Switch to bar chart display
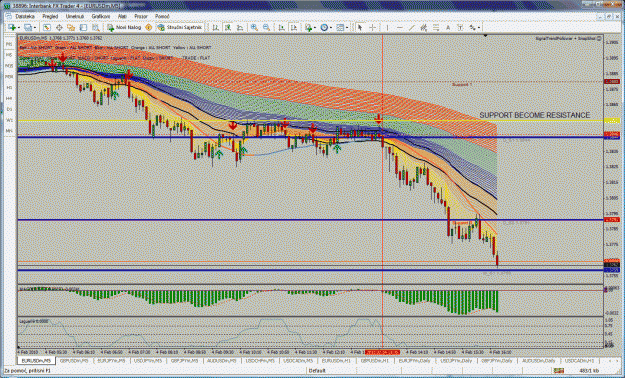Screen dimensions: 625x378 pyautogui.click(x=215, y=28)
